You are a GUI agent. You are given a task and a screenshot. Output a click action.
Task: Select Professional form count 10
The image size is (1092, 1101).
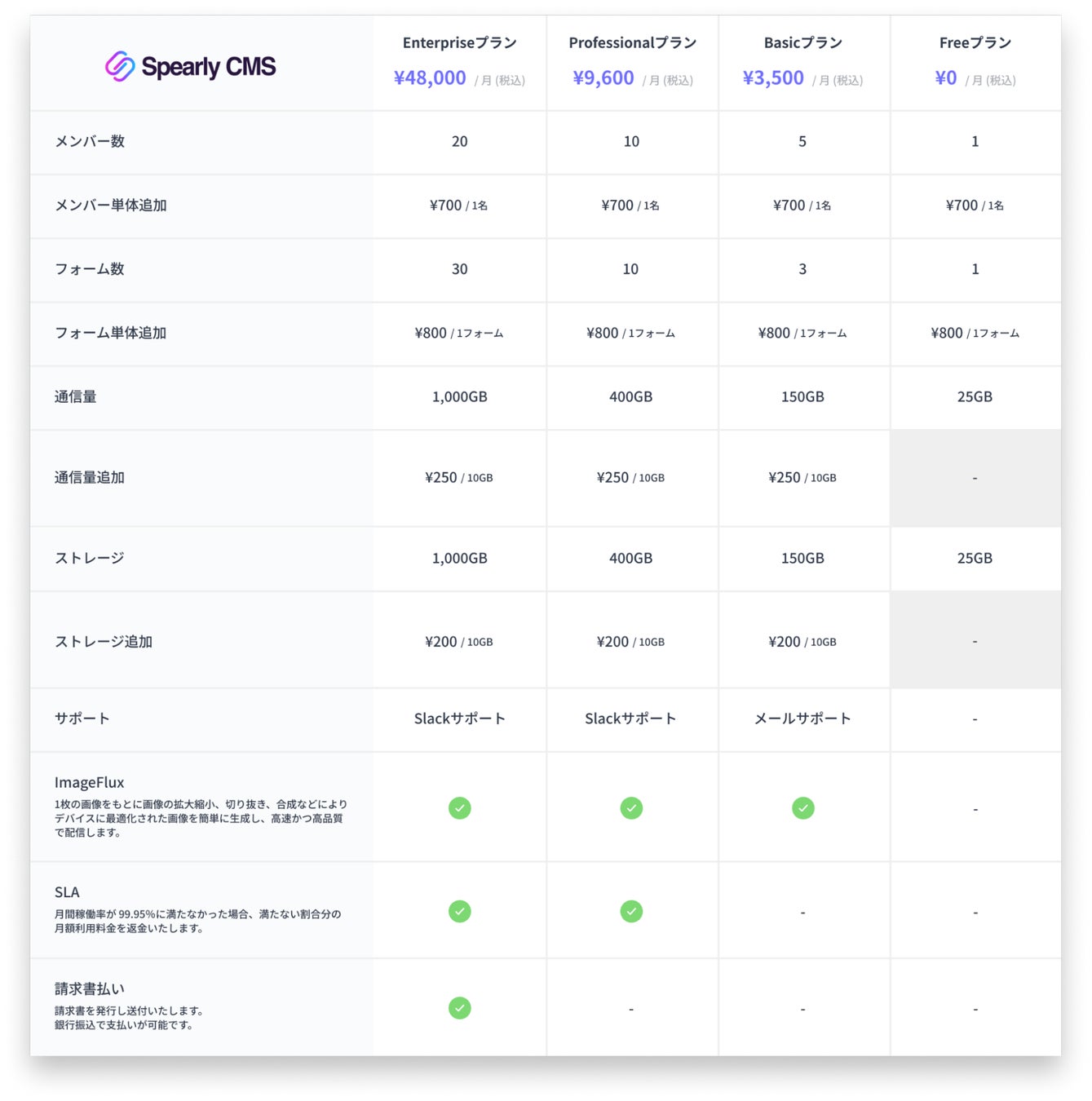631,269
